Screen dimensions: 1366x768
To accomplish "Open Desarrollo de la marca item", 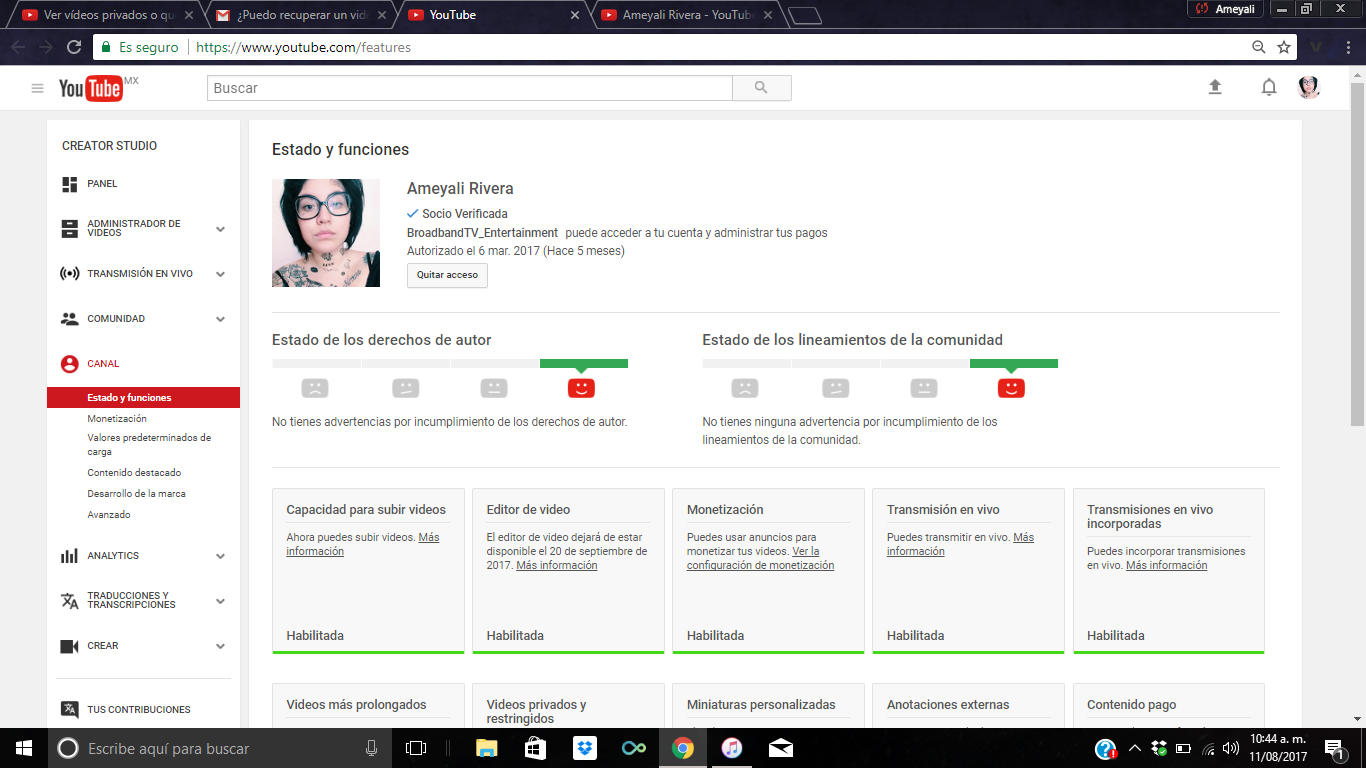I will click(x=136, y=494).
